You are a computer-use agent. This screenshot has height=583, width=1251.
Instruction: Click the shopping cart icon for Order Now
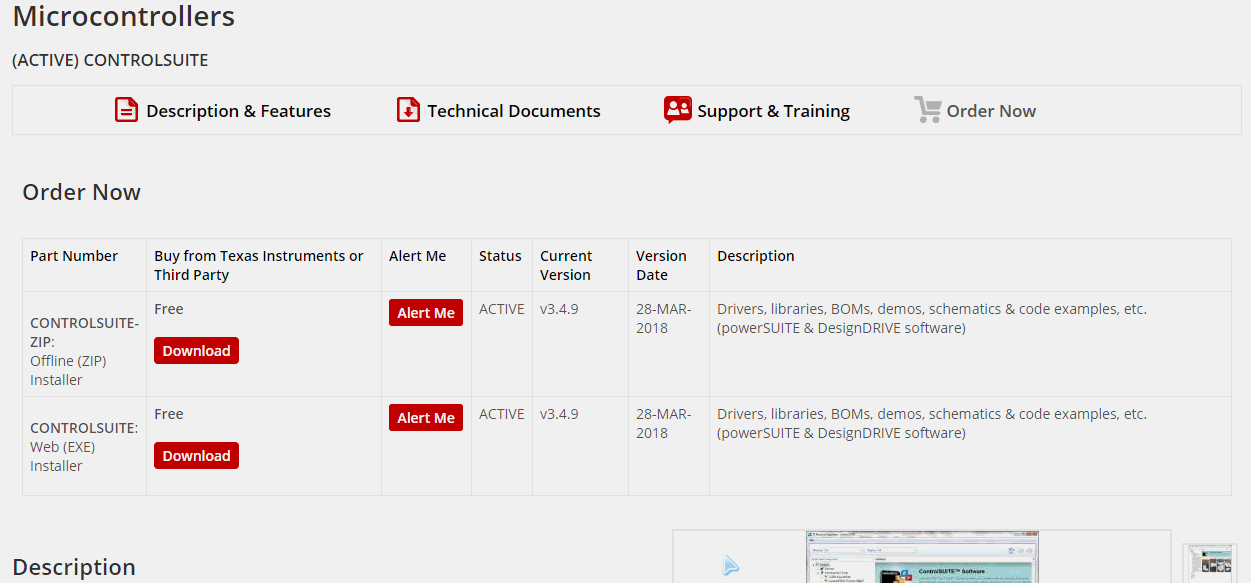click(x=928, y=110)
